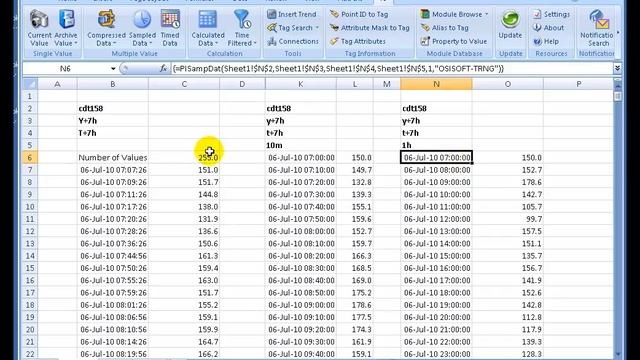Click the Select All corner button
The image size is (640, 360).
30,84
